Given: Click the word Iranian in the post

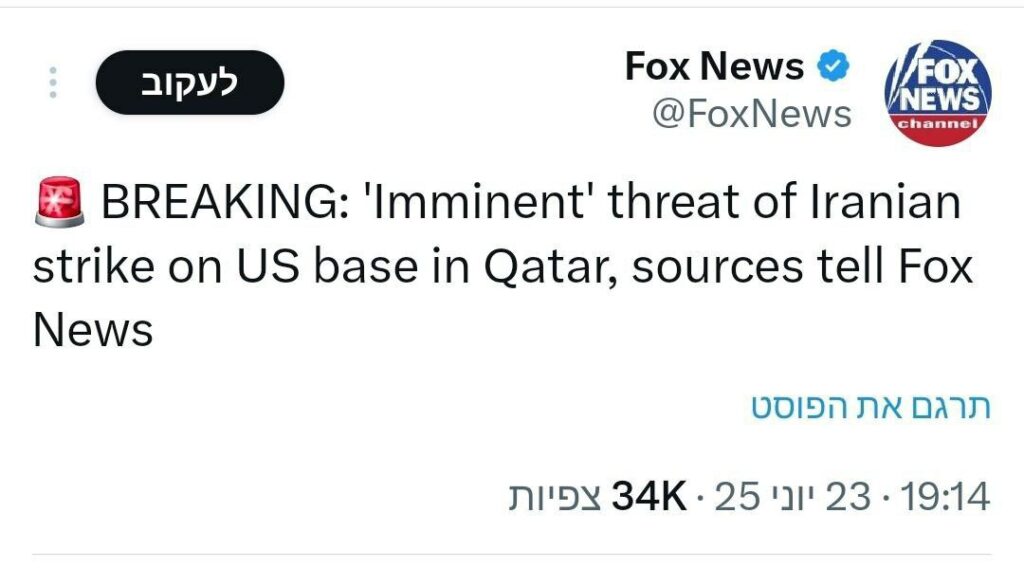Looking at the screenshot, I should click(886, 202).
